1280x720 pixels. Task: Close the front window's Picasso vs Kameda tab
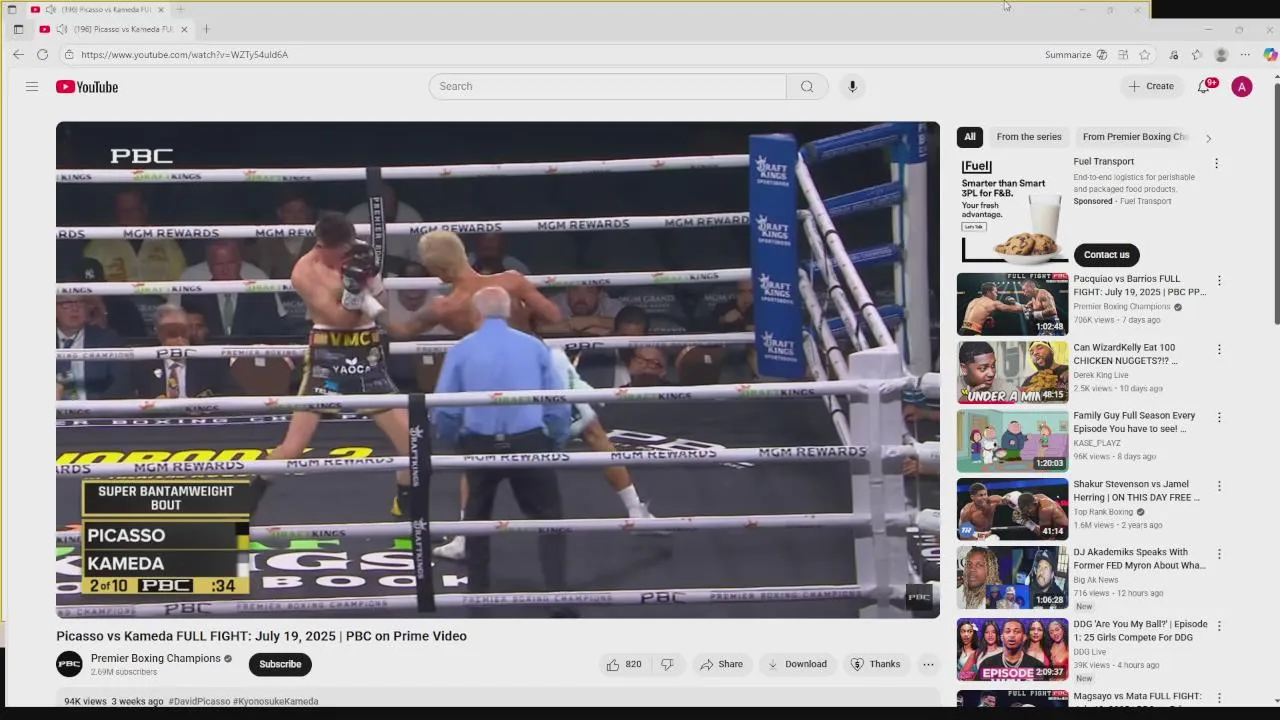pyautogui.click(x=184, y=29)
